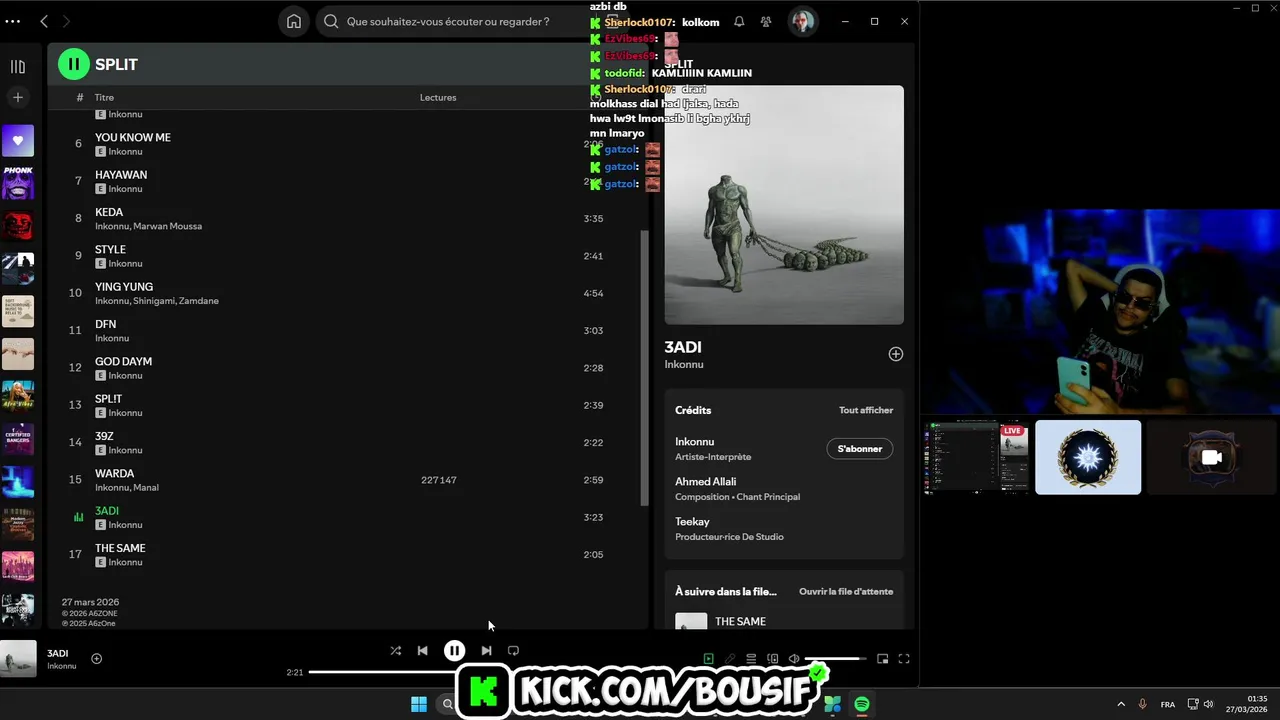Viewport: 1280px width, 720px height.
Task: Add current track via player bar plus
Action: point(97,658)
